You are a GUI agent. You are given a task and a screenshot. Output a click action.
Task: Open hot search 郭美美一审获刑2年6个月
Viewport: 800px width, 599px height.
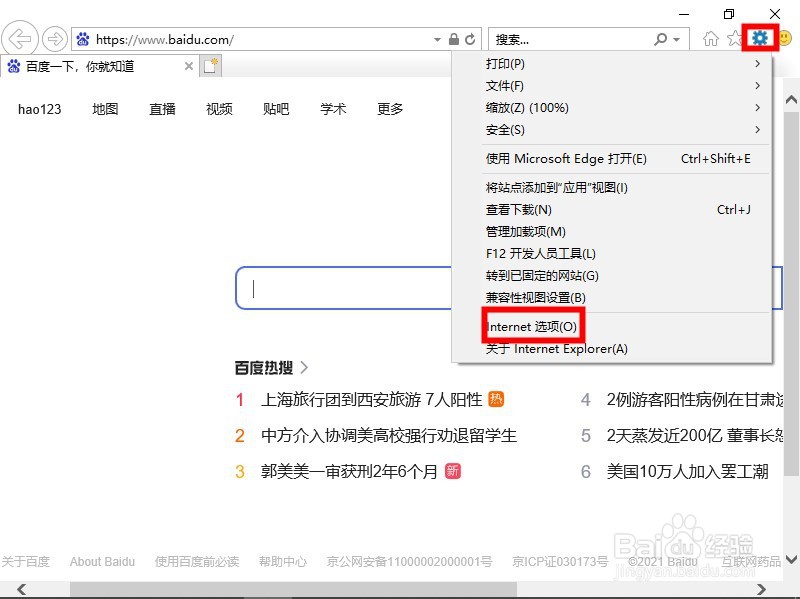[x=349, y=471]
